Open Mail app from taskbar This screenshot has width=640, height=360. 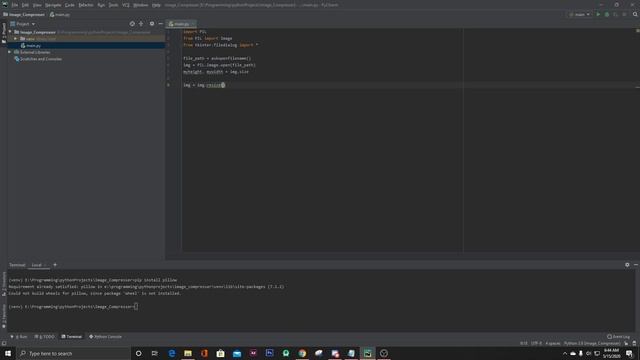(237, 353)
